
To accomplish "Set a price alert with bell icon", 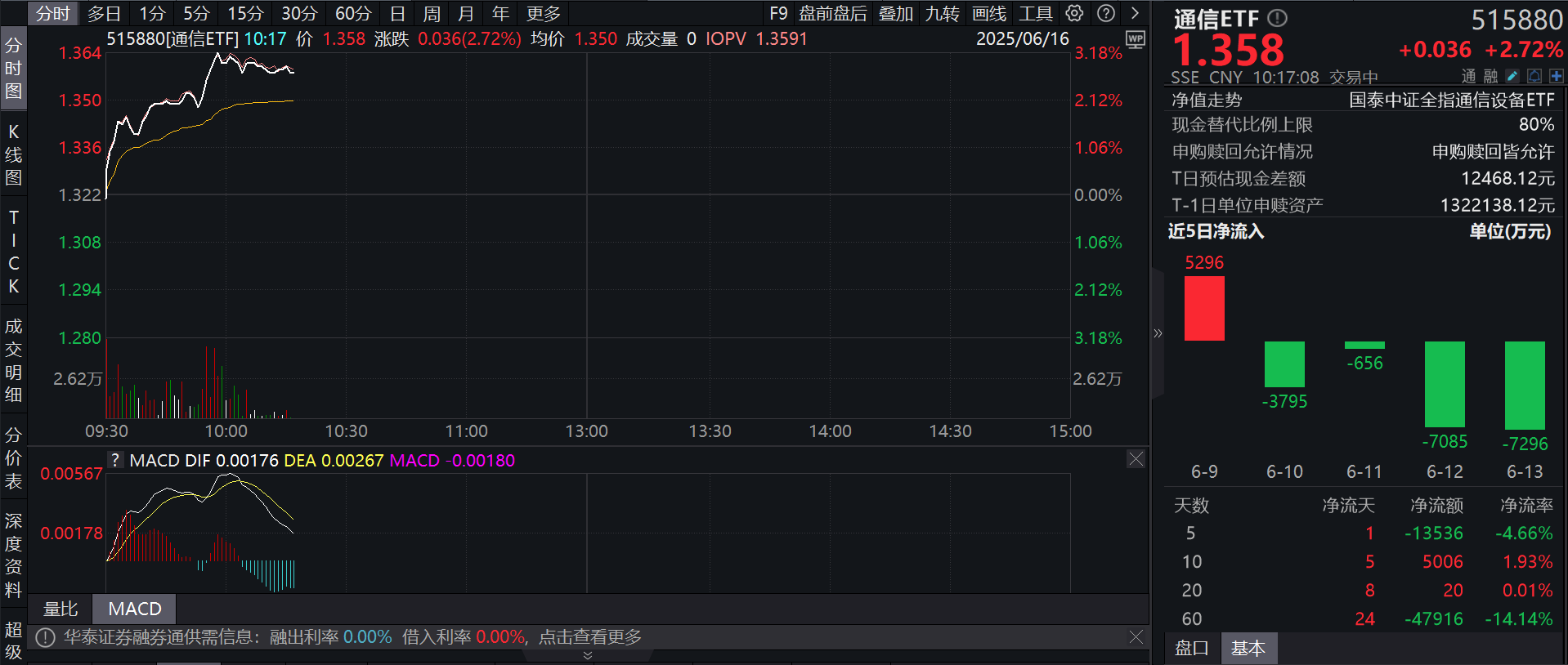I will pos(1534,76).
